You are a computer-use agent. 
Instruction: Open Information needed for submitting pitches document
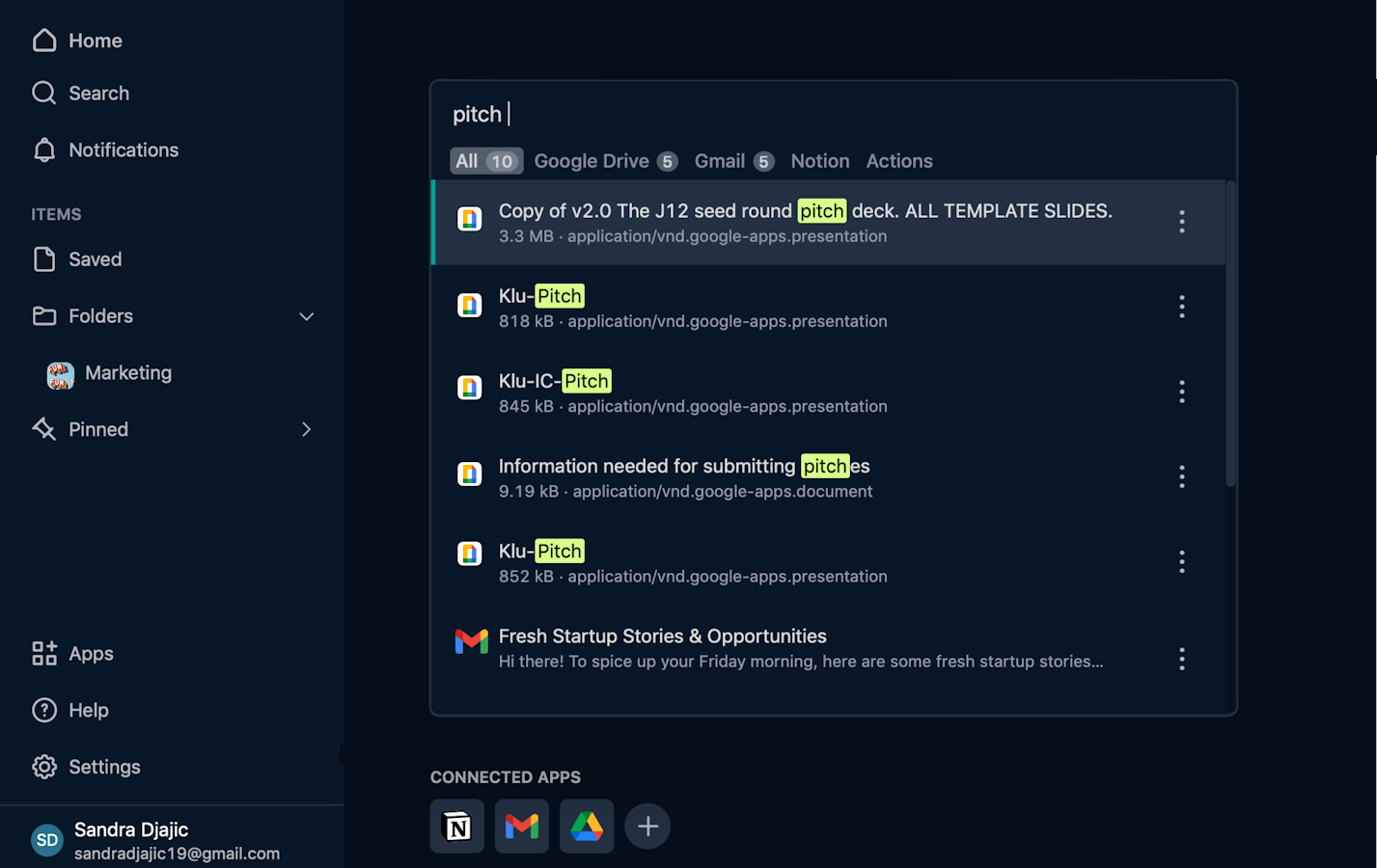click(683, 467)
